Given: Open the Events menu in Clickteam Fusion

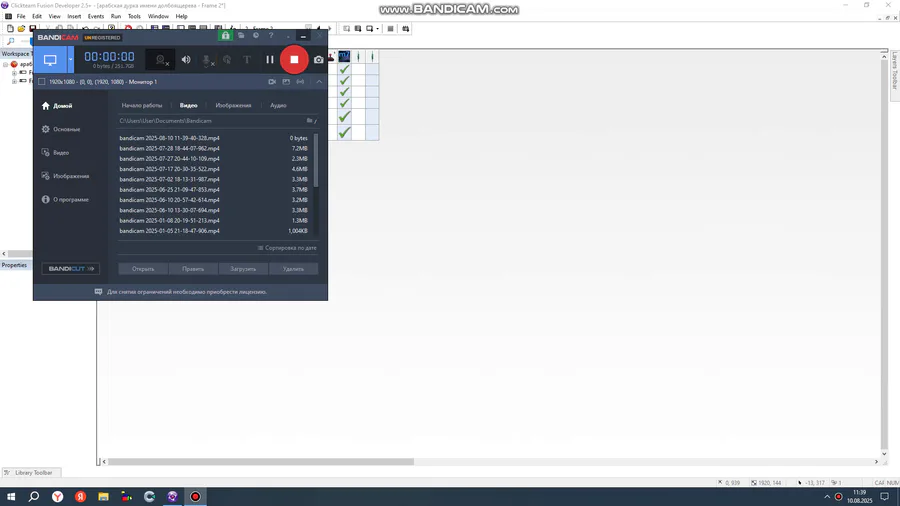Looking at the screenshot, I should coord(95,17).
